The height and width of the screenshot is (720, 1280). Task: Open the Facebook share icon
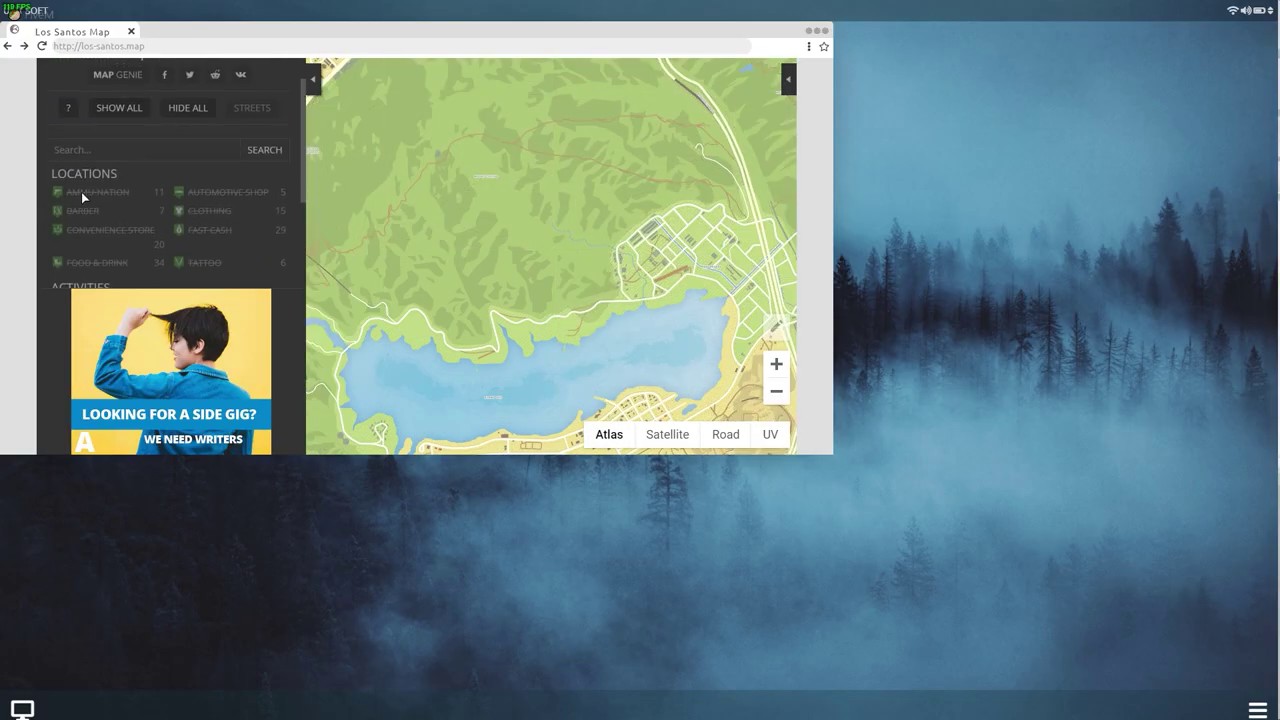click(x=164, y=75)
